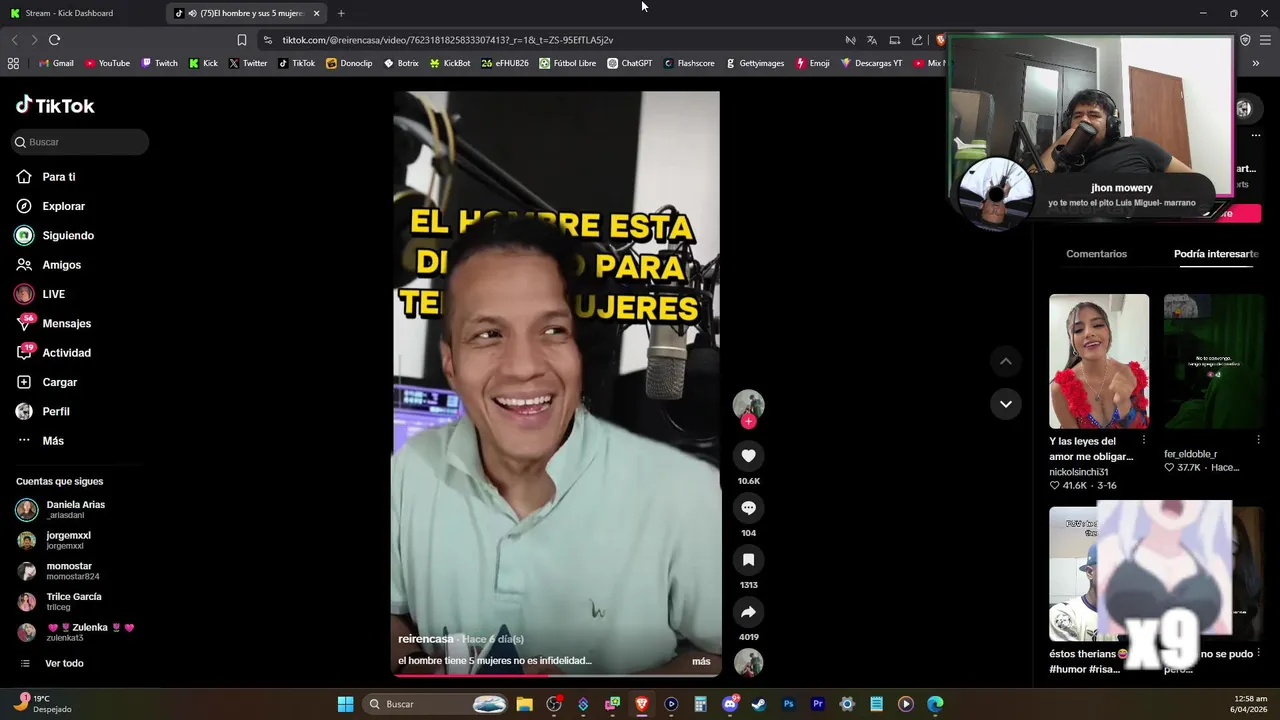Open Steam from the taskbar
This screenshot has height=720, width=1280.
(x=759, y=704)
